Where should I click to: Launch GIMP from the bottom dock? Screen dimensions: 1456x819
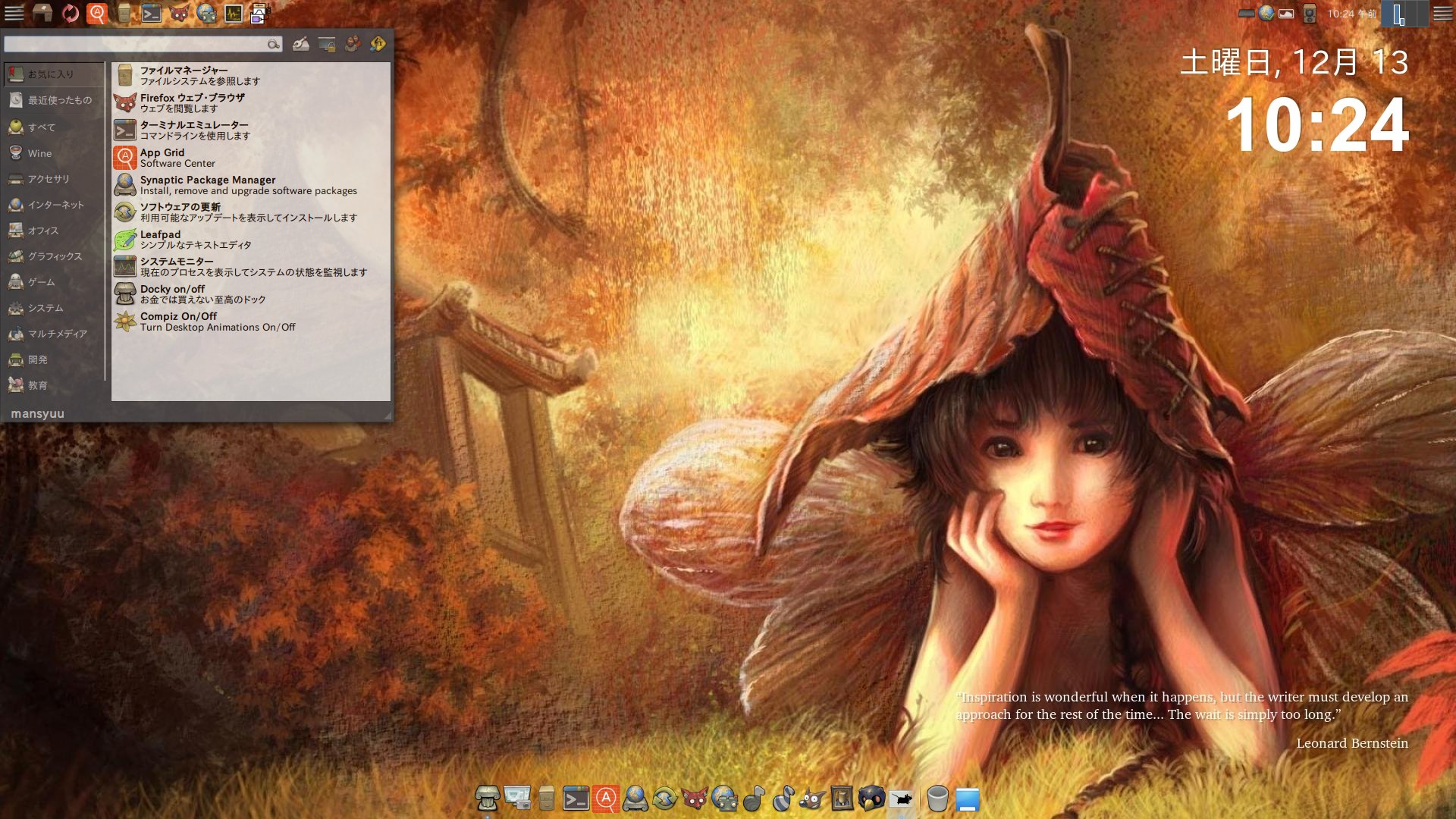tap(812, 799)
